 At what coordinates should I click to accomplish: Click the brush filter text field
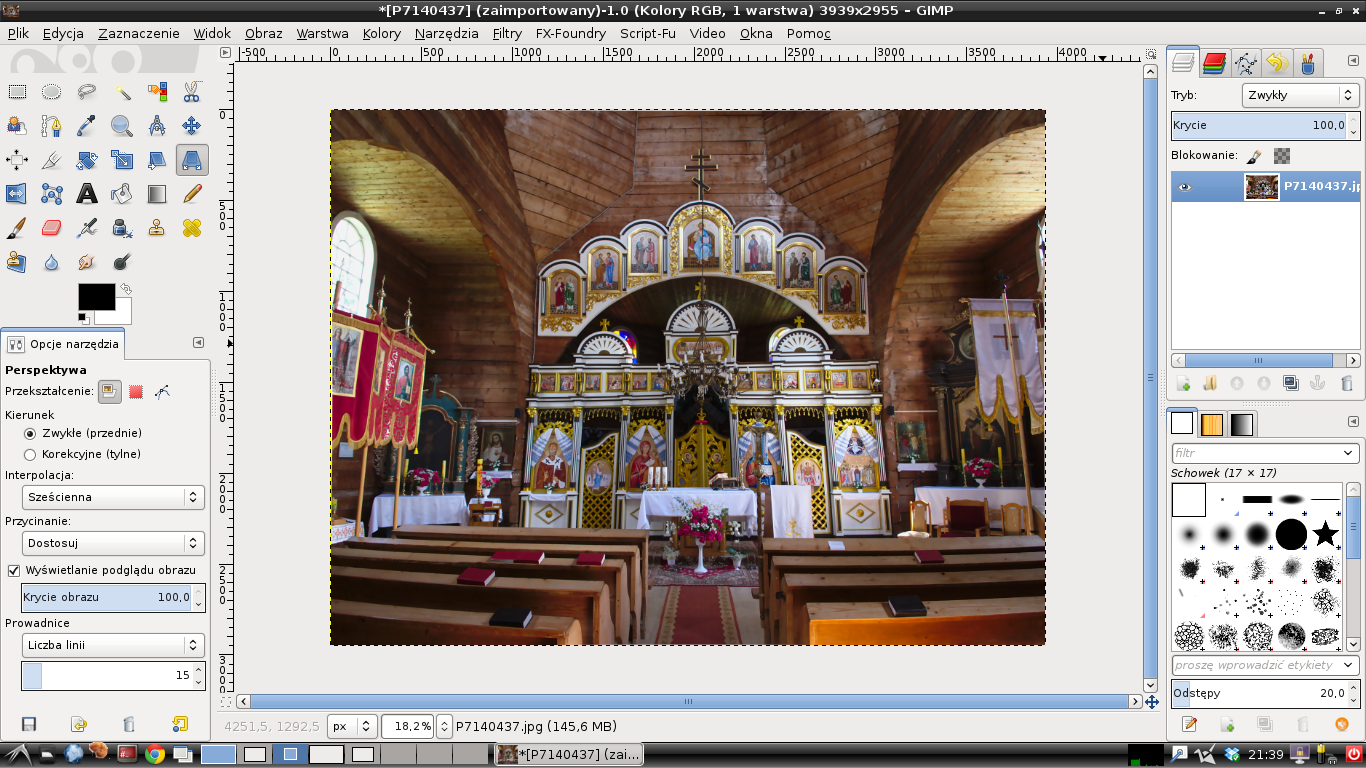(1255, 453)
